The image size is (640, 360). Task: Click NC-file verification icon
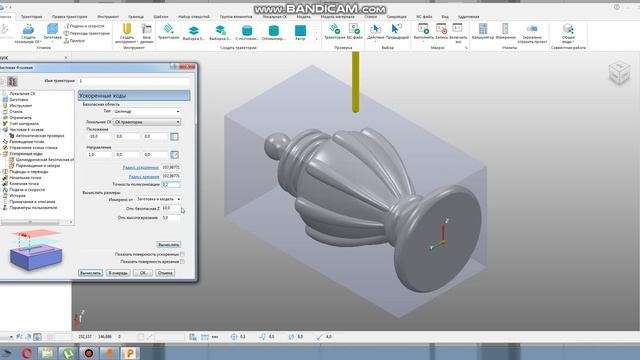click(x=354, y=29)
